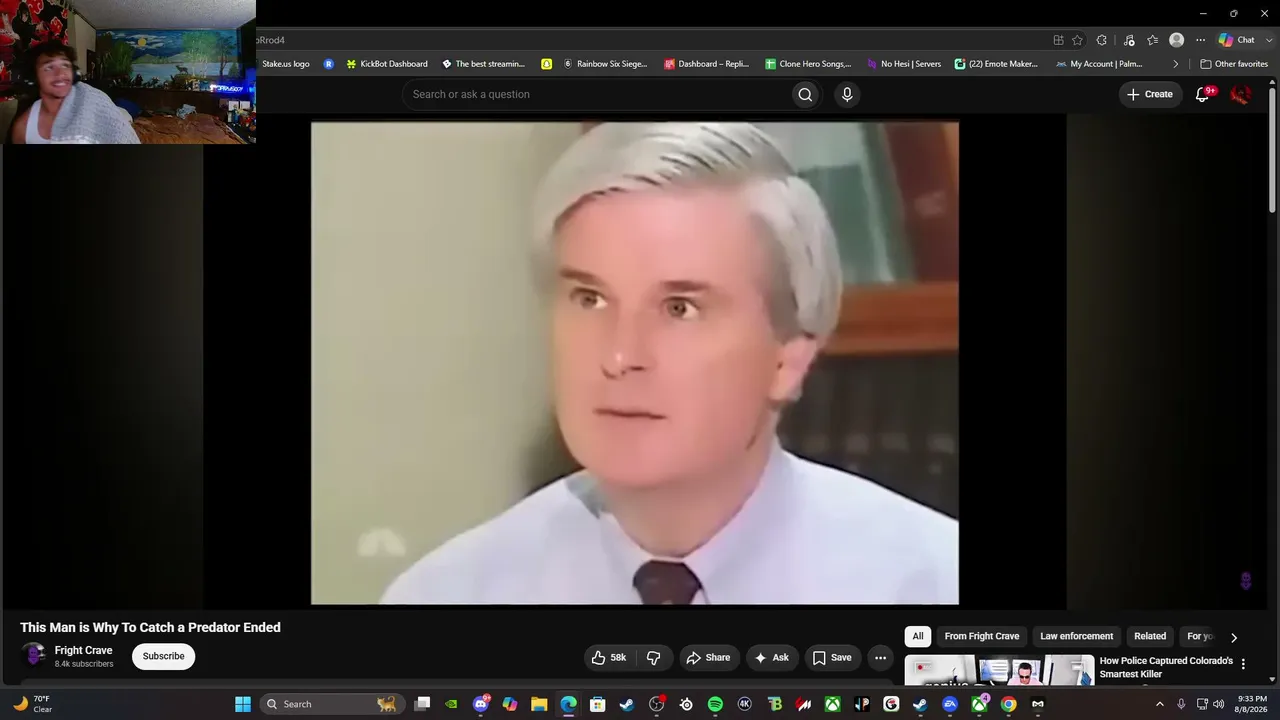This screenshot has width=1280, height=720.
Task: Open the taskbar clock showing 9:33 PM
Action: click(x=1252, y=704)
